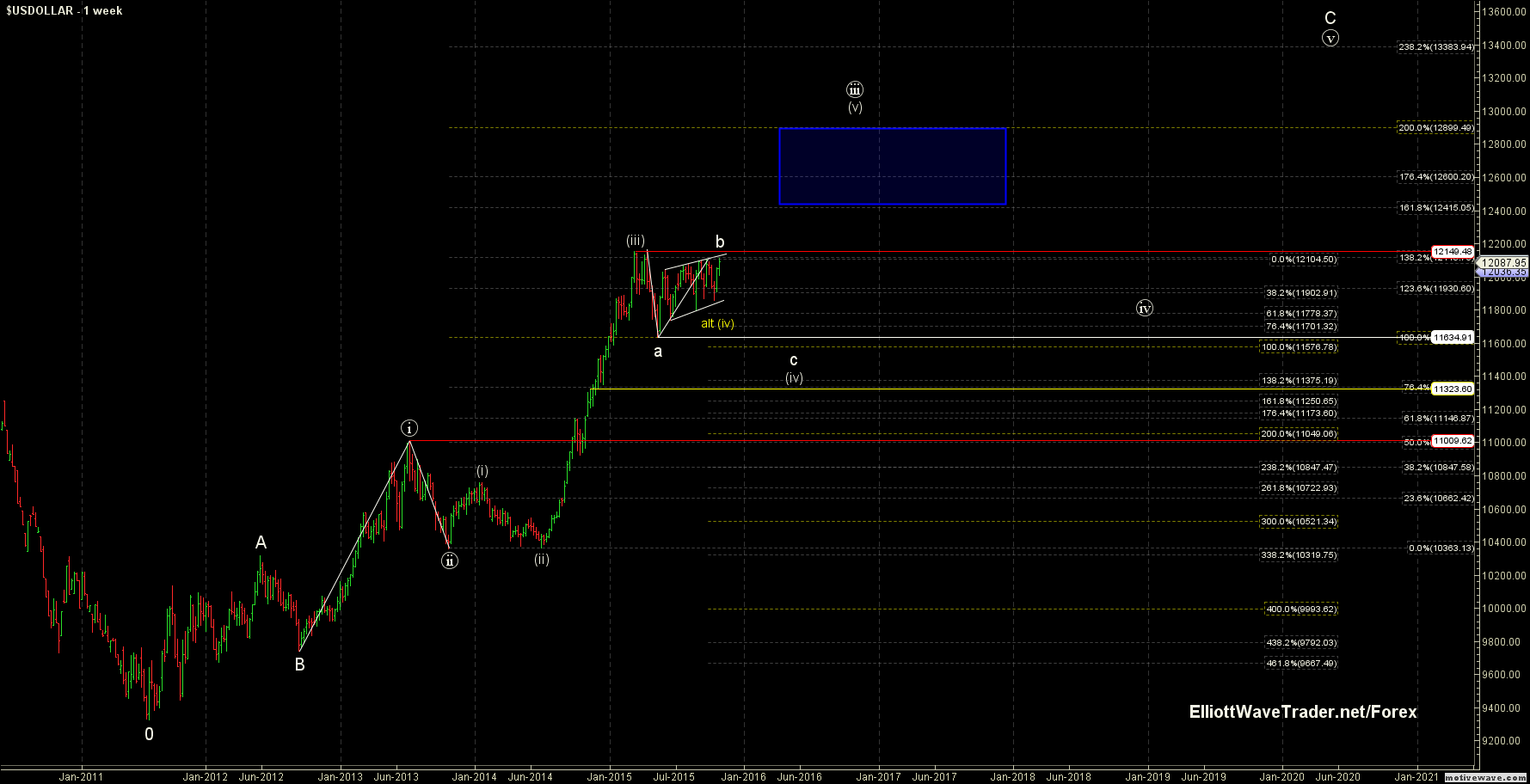Open the motivewave.com logo link
This screenshot has width=1530, height=784.
1486,778
